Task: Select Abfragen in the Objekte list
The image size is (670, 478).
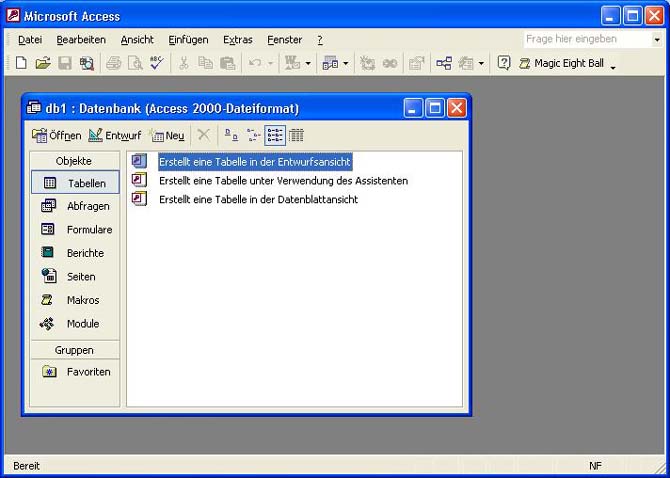Action: point(75,206)
